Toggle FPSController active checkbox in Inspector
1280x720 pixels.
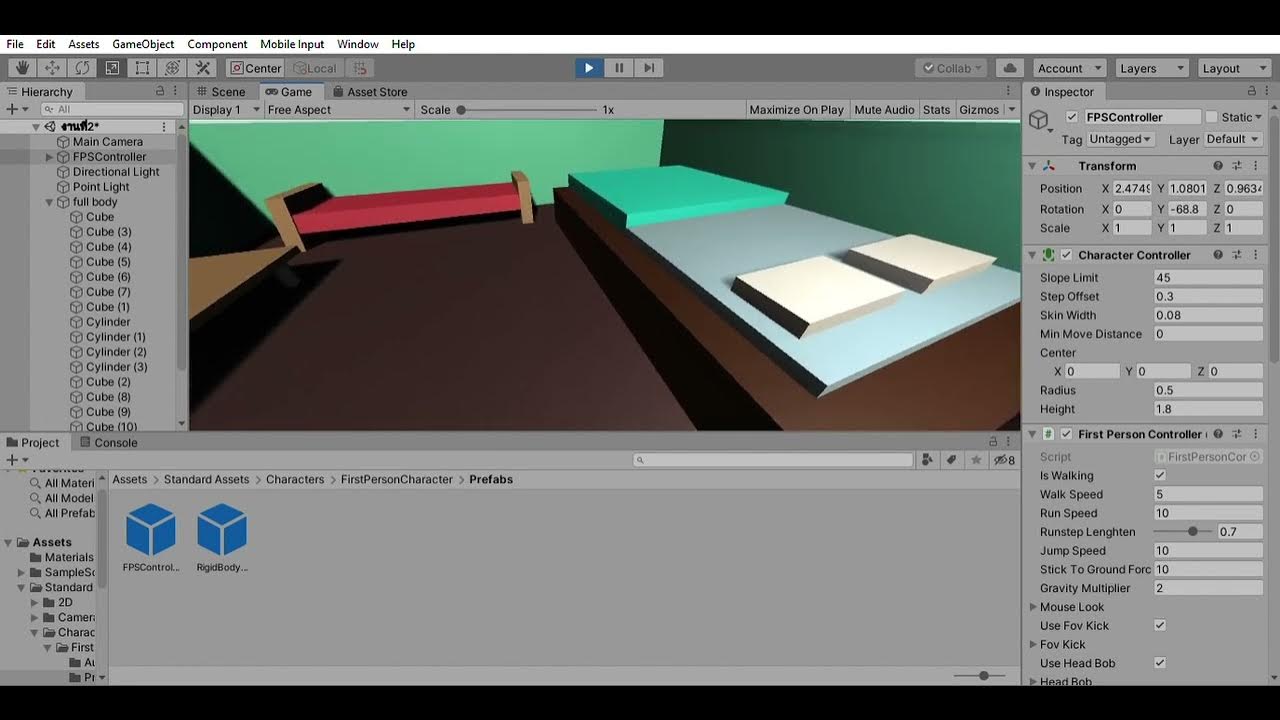(x=1072, y=117)
